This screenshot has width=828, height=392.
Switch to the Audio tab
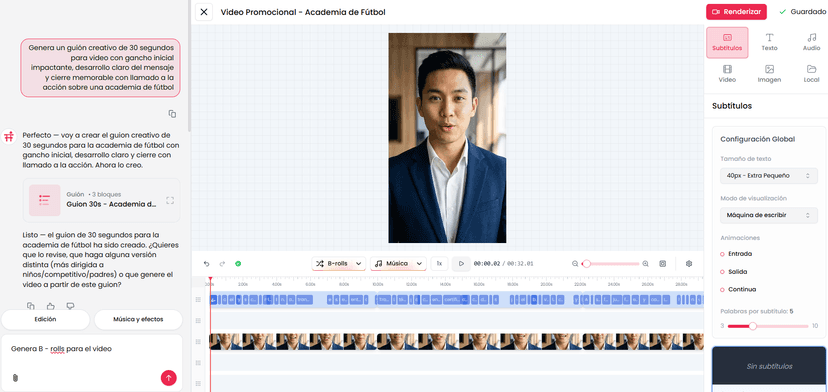pyautogui.click(x=811, y=42)
